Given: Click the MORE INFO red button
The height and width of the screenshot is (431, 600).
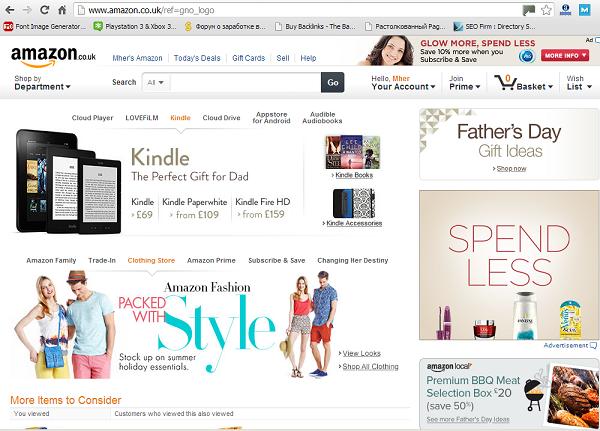Looking at the screenshot, I should coord(565,56).
